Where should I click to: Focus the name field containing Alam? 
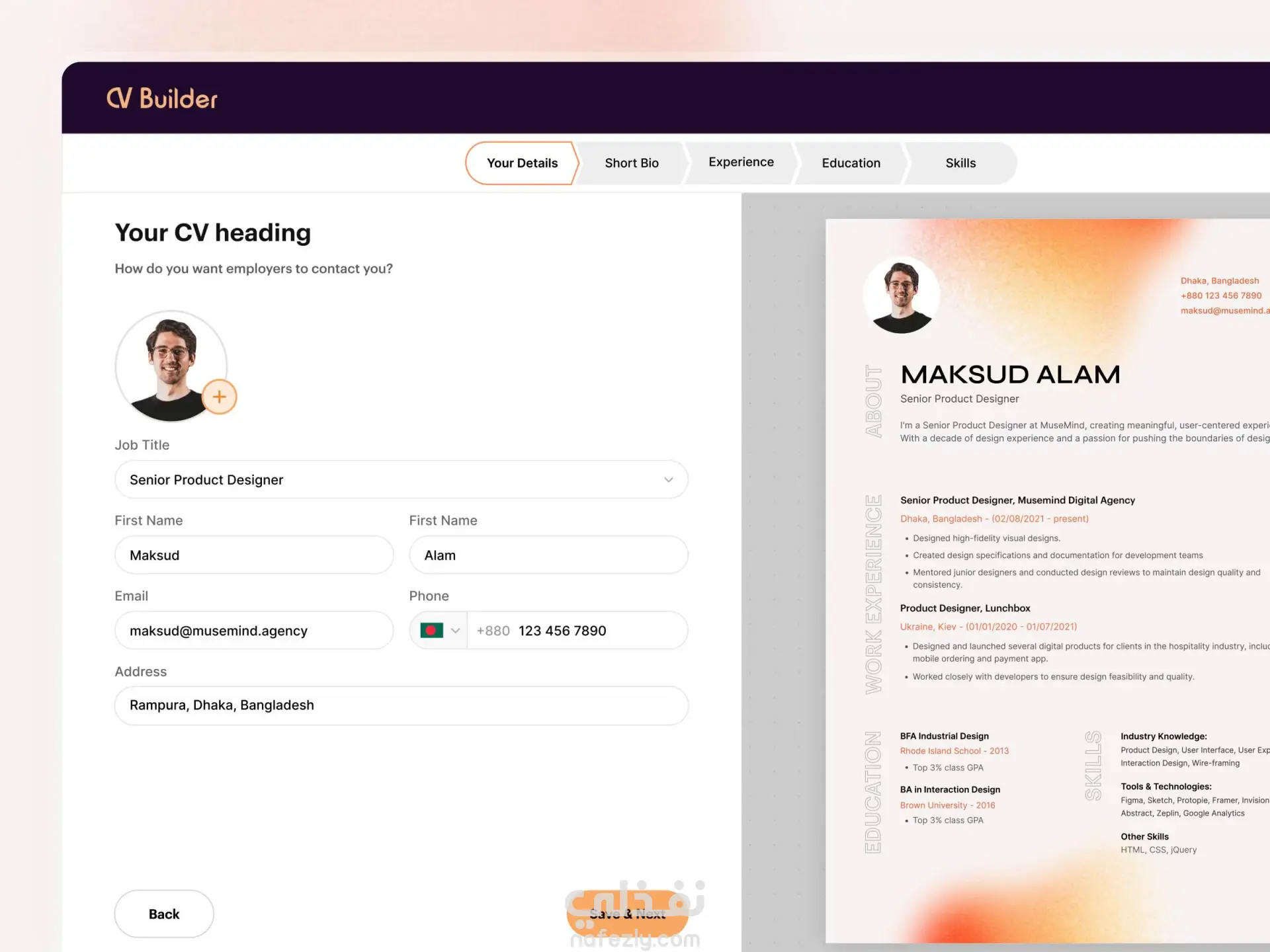(x=548, y=555)
